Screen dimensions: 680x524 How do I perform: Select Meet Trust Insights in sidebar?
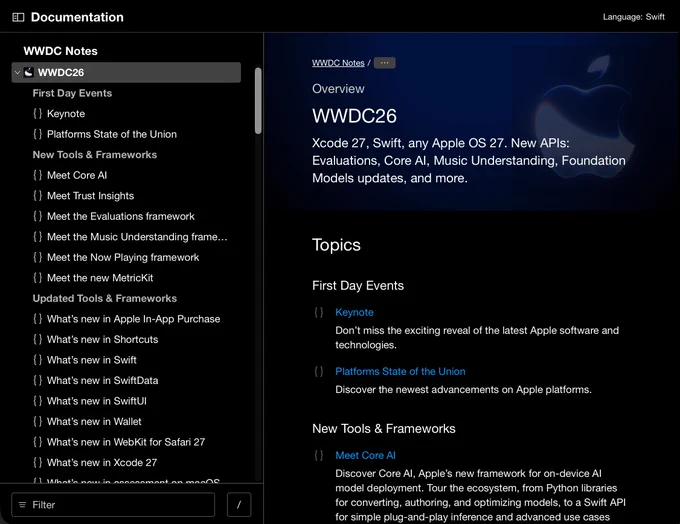point(90,196)
